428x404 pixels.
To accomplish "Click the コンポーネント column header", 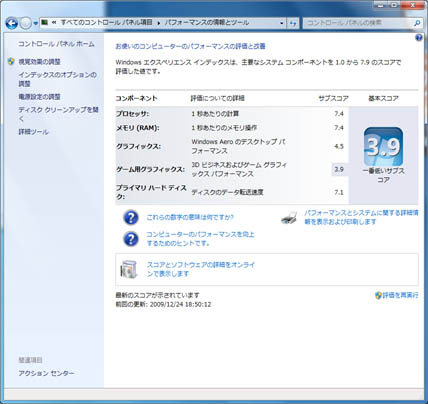I will (x=136, y=98).
